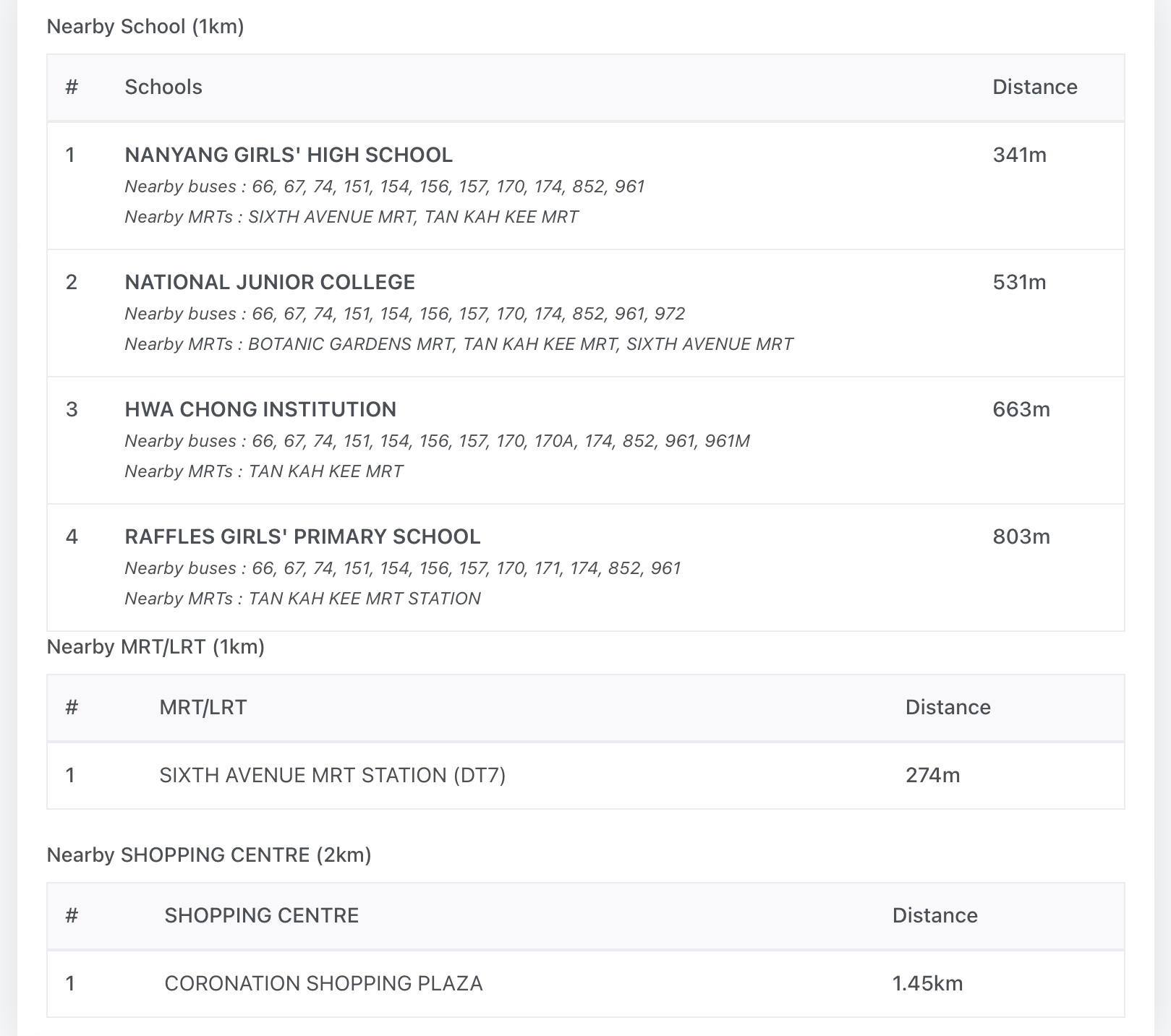Viewport: 1171px width, 1036px height.
Task: Click the Distance header in schools table
Action: pyautogui.click(x=1034, y=87)
